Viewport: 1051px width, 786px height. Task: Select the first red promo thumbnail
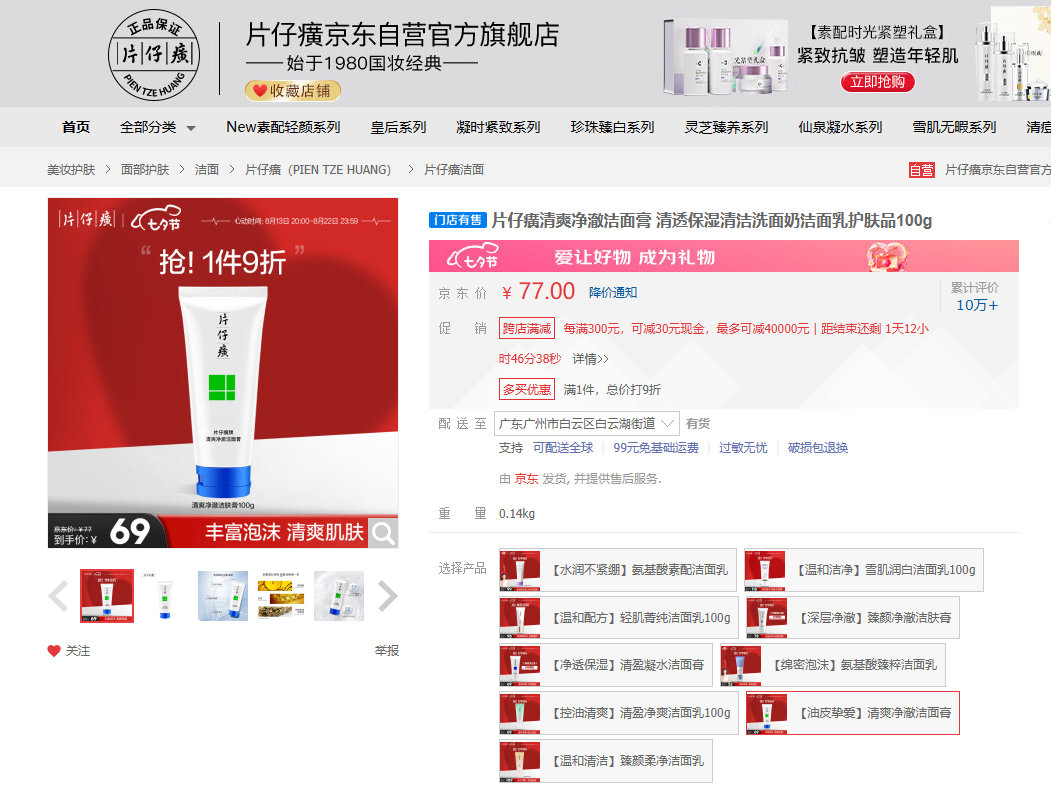107,596
